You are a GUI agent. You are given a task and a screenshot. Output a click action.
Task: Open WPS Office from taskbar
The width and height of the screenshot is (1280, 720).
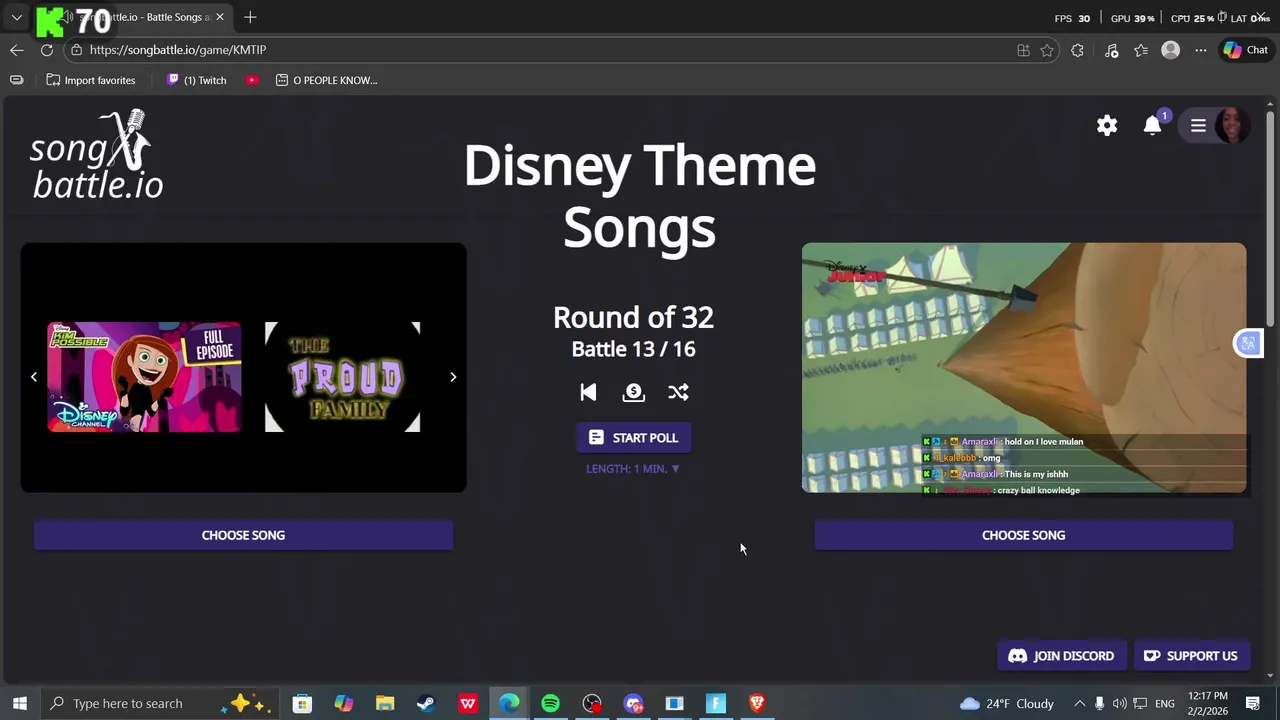point(468,703)
